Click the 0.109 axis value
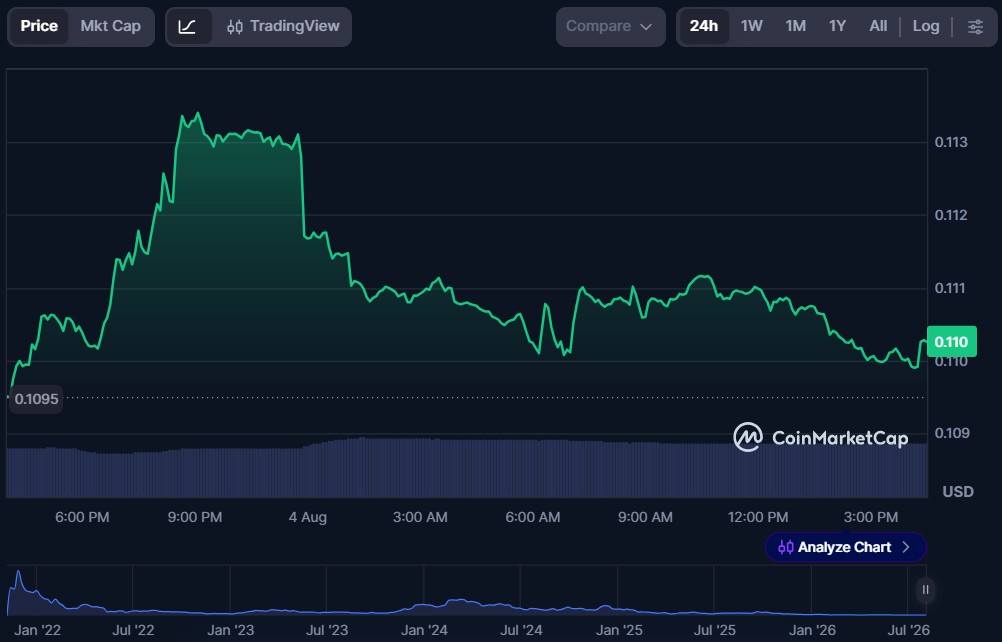Screen dimensions: 1002x642 pyautogui.click(x=952, y=434)
